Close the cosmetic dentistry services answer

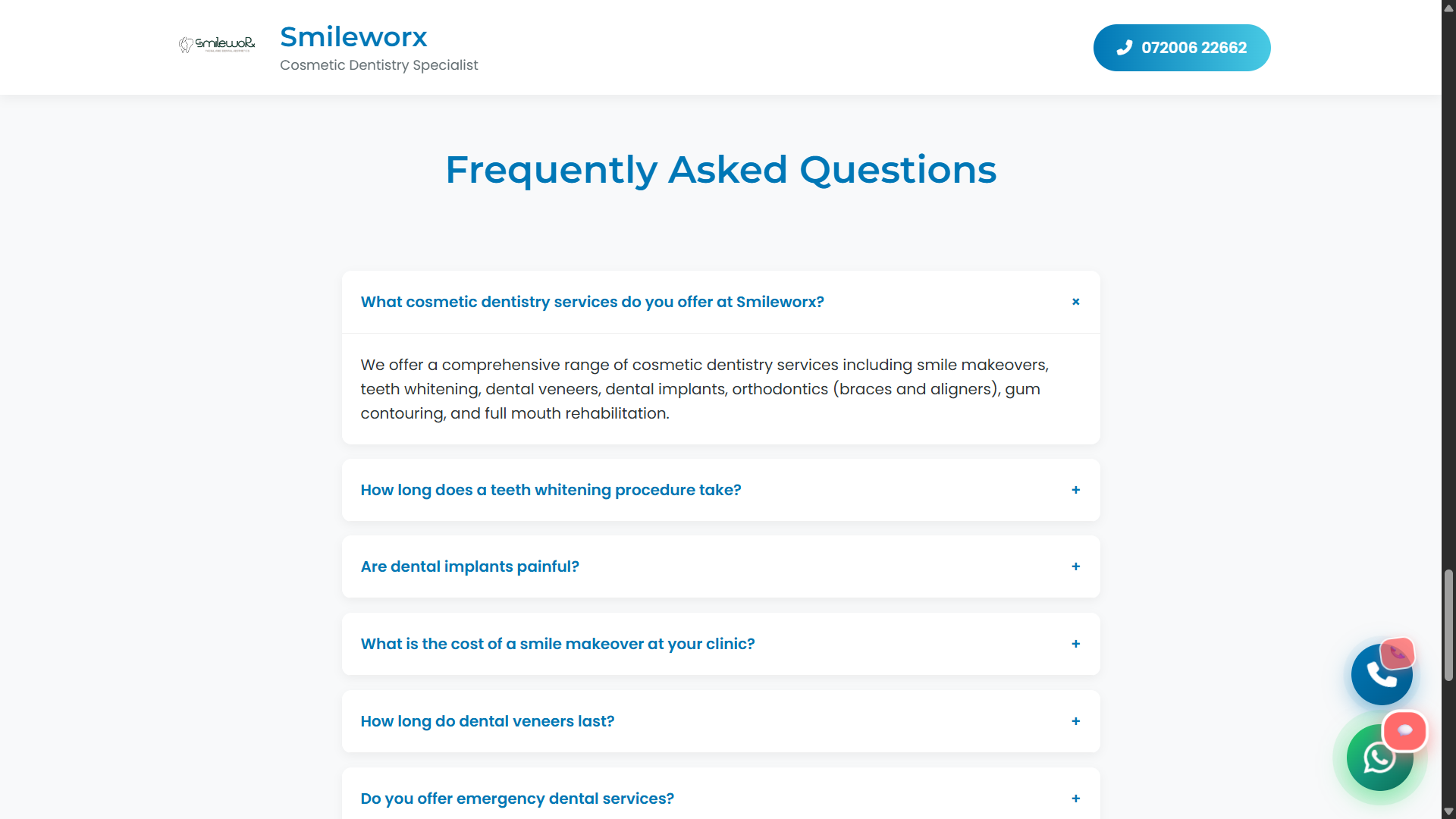[1075, 302]
